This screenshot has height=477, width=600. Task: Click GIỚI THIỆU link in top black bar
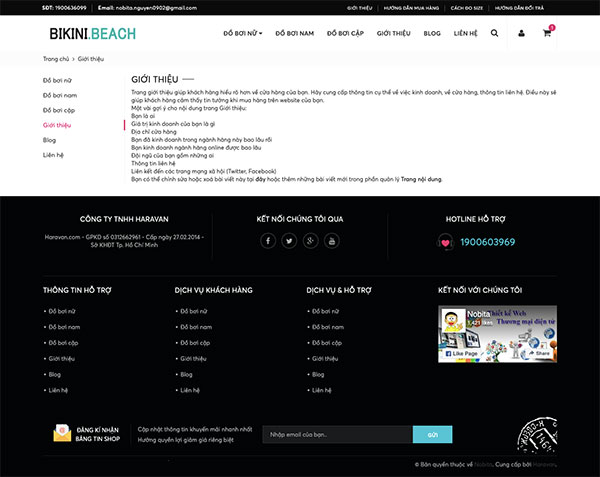[359, 8]
